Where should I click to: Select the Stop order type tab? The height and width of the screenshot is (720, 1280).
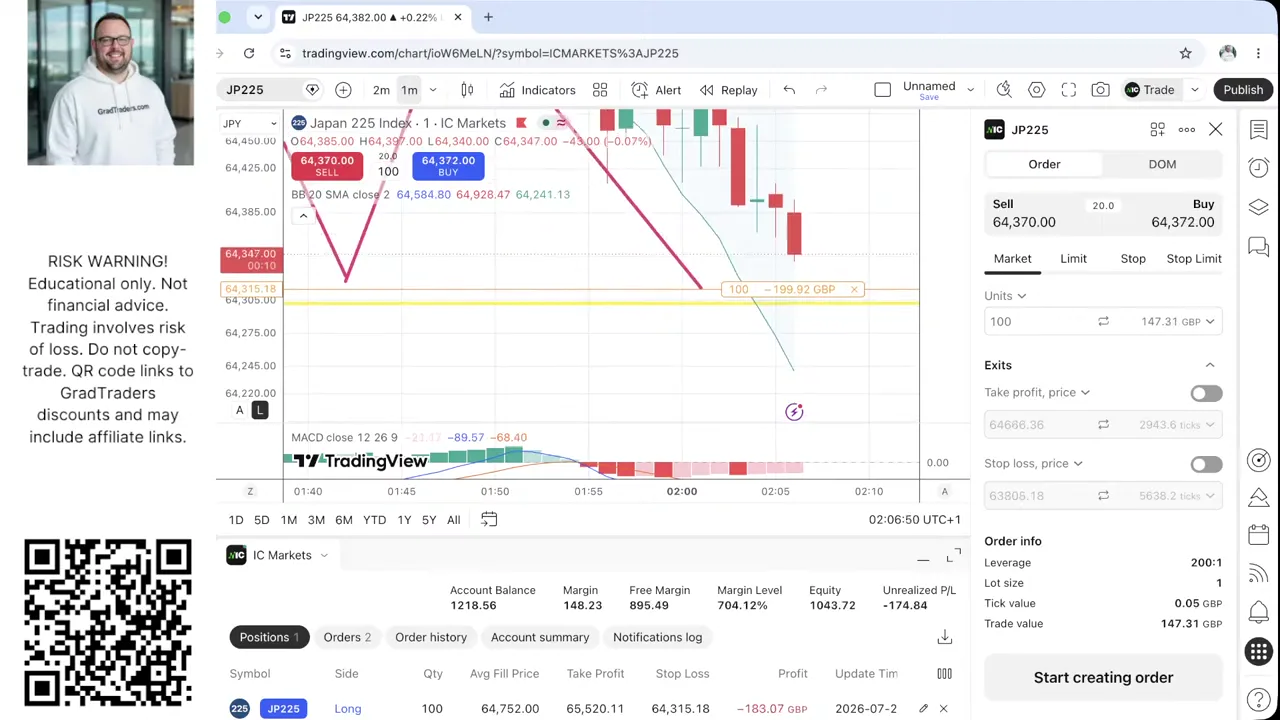pyautogui.click(x=1133, y=259)
